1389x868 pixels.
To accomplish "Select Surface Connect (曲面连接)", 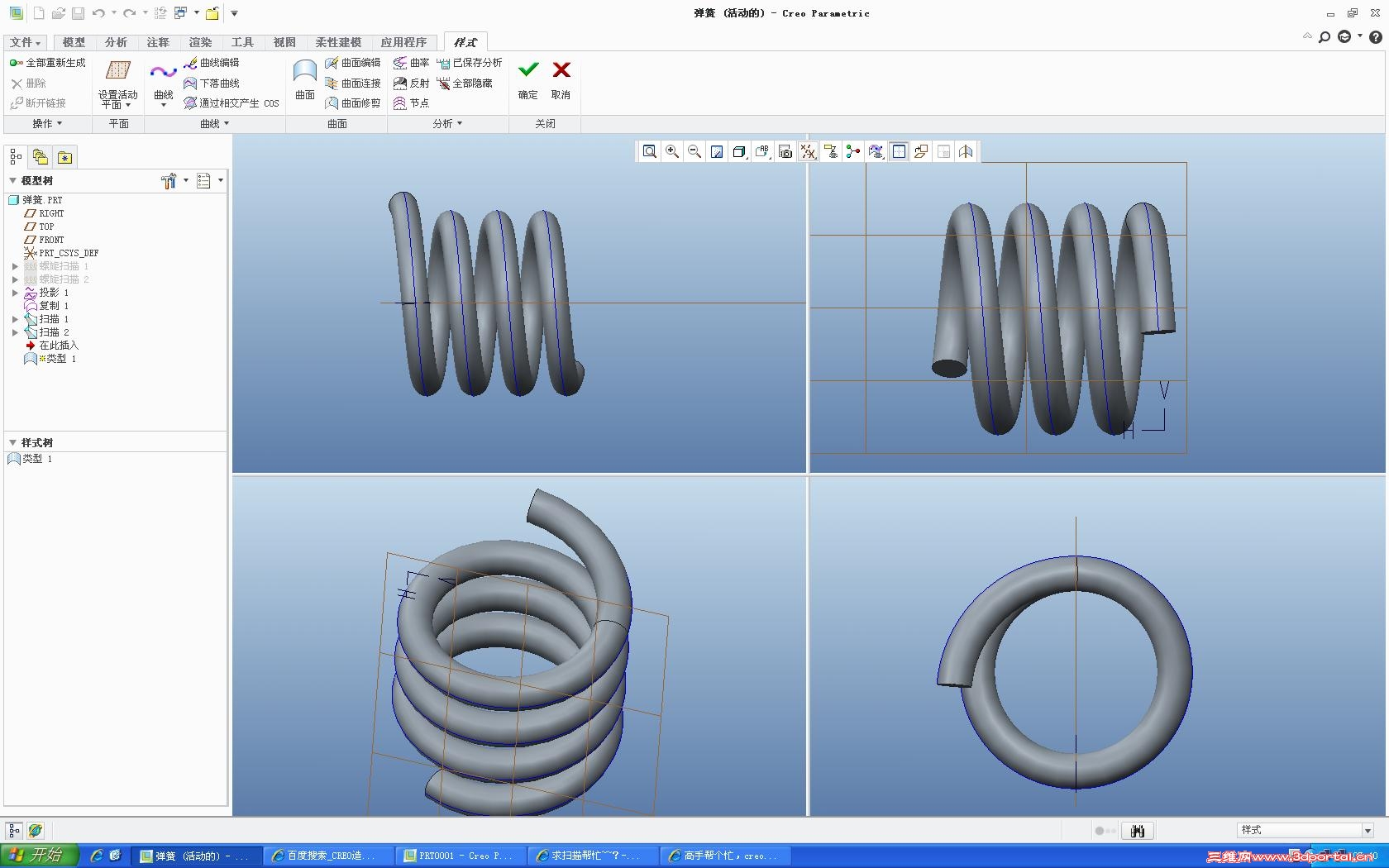I will pyautogui.click(x=353, y=83).
